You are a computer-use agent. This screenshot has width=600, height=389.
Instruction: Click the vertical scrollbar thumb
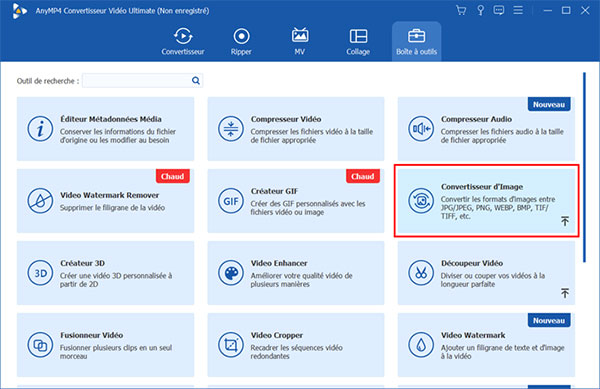pyautogui.click(x=584, y=167)
